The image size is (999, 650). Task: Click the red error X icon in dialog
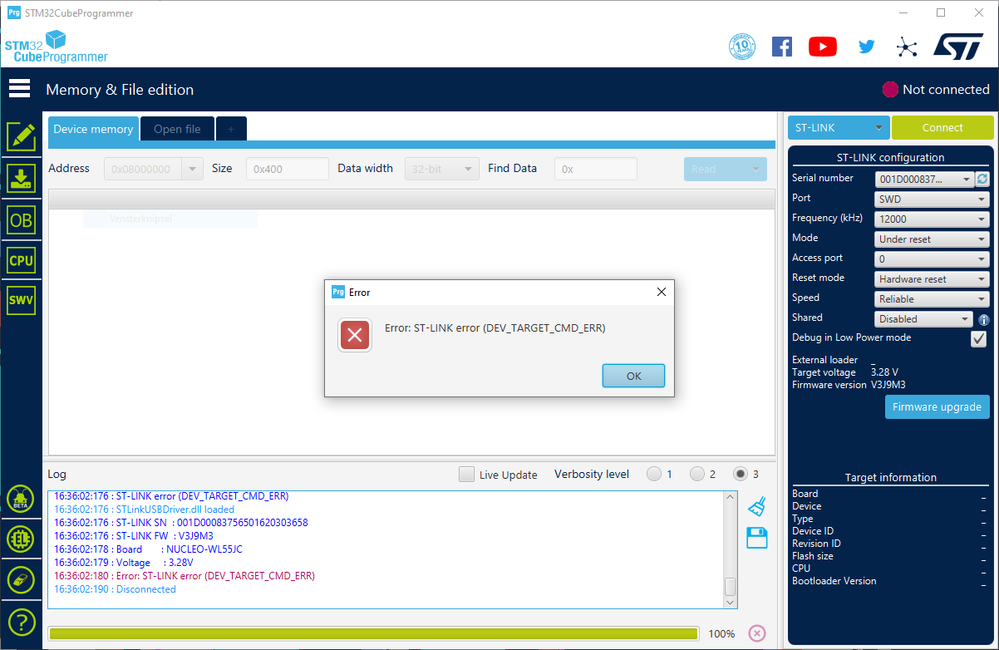click(x=355, y=335)
